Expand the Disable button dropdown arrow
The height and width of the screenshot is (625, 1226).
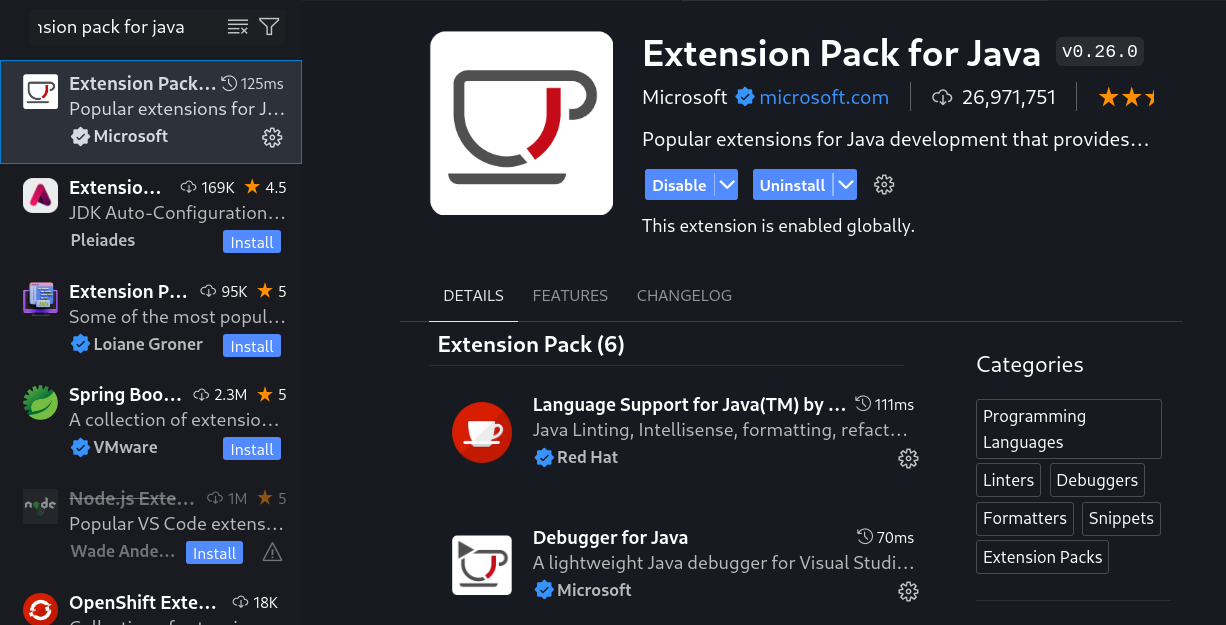click(x=727, y=185)
